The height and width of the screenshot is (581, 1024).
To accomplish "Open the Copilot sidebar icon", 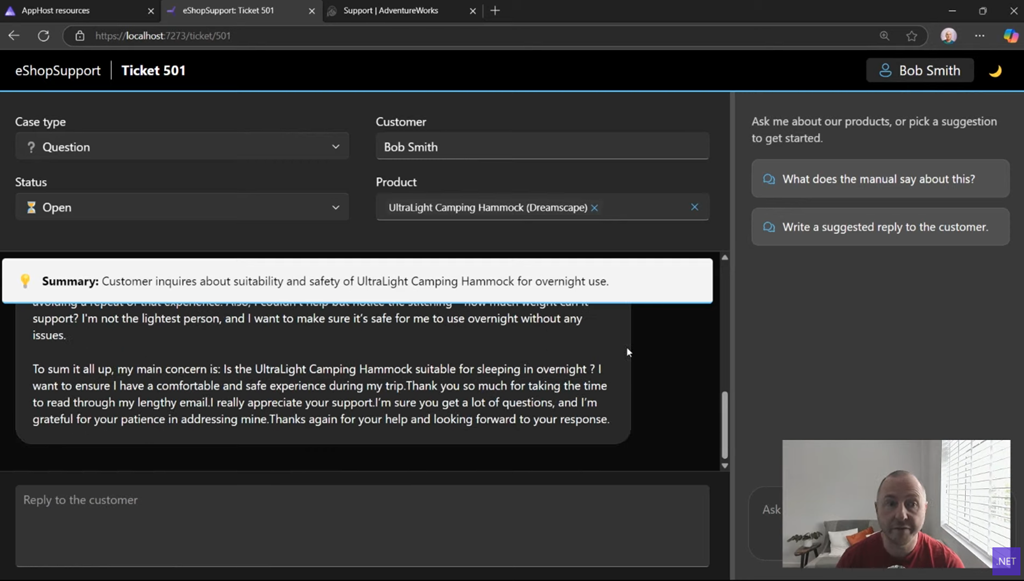I will [x=1010, y=36].
